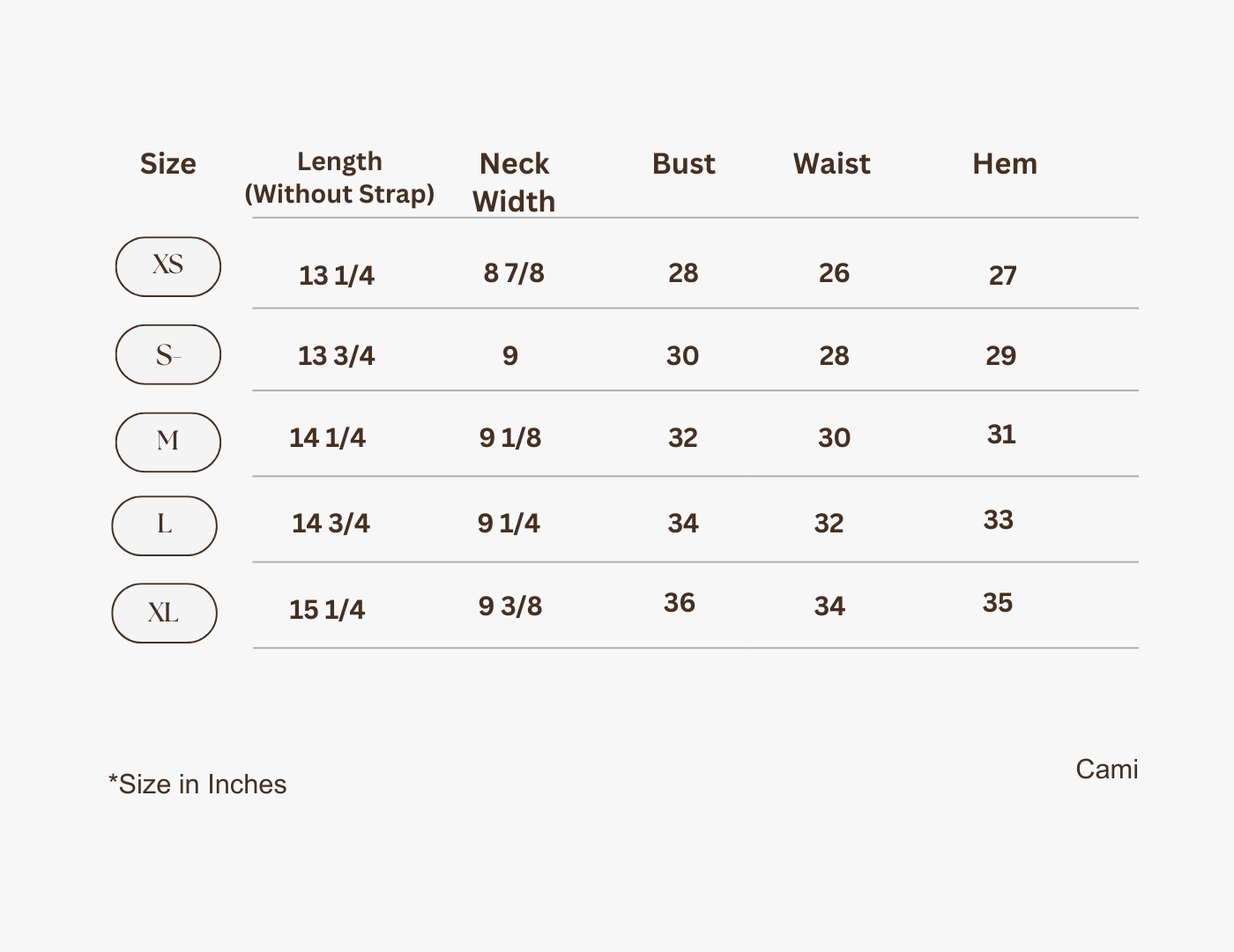Click the S hem value 29
This screenshot has height=952, width=1234.
pyautogui.click(x=1001, y=356)
